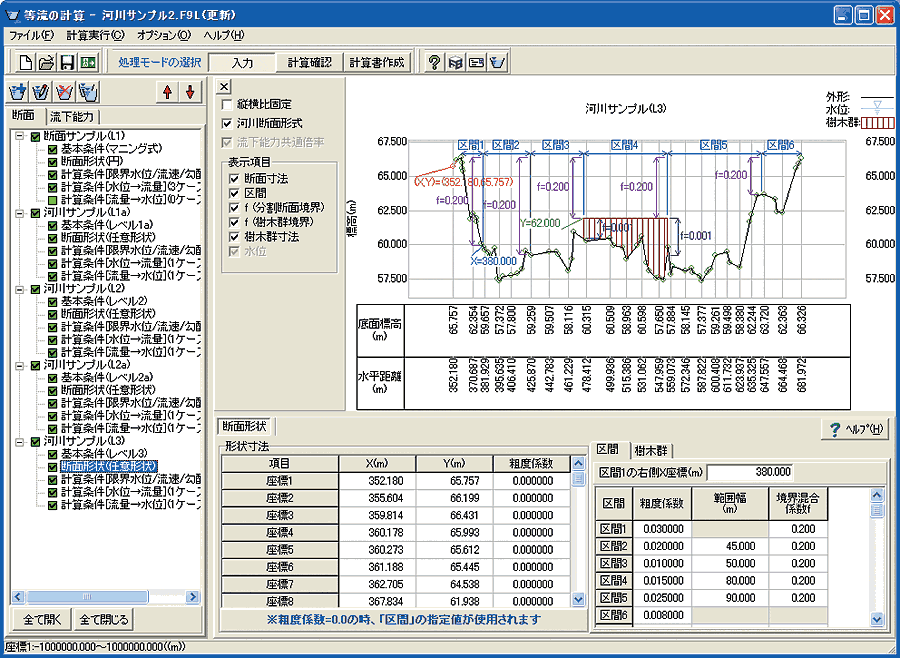Viewport: 900px width, 658px height.
Task: Edit the section with the bucket-pencil icon
Action: point(41,91)
